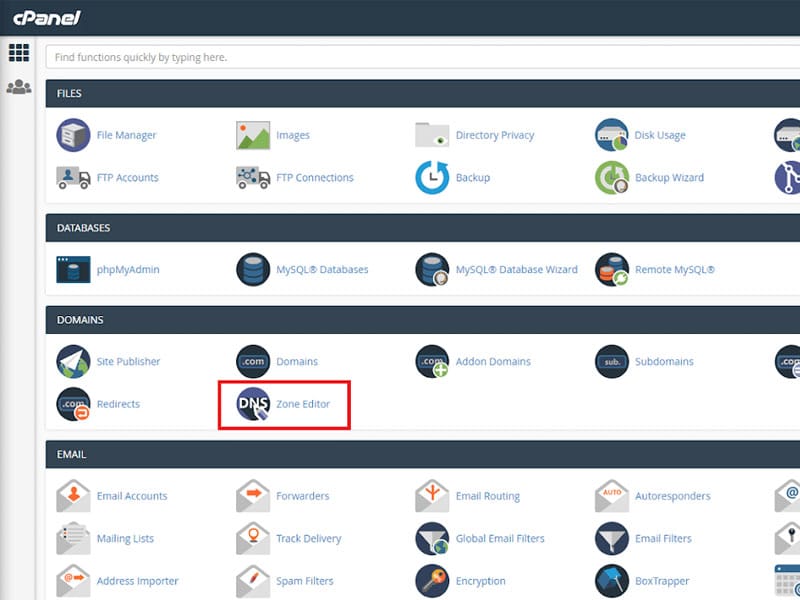Open the Spam Filters link
This screenshot has width=800, height=600.
[305, 581]
